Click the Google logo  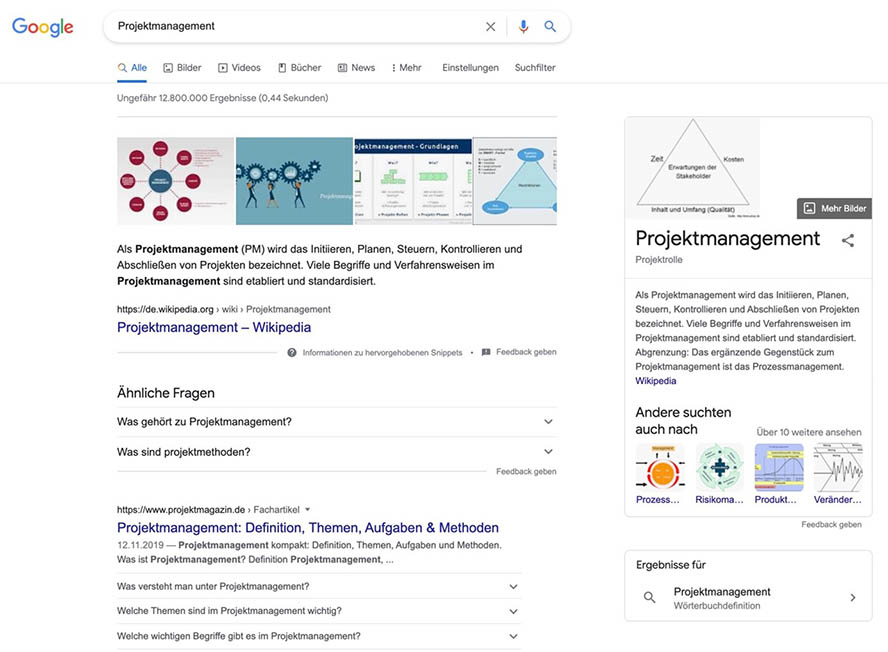[42, 27]
